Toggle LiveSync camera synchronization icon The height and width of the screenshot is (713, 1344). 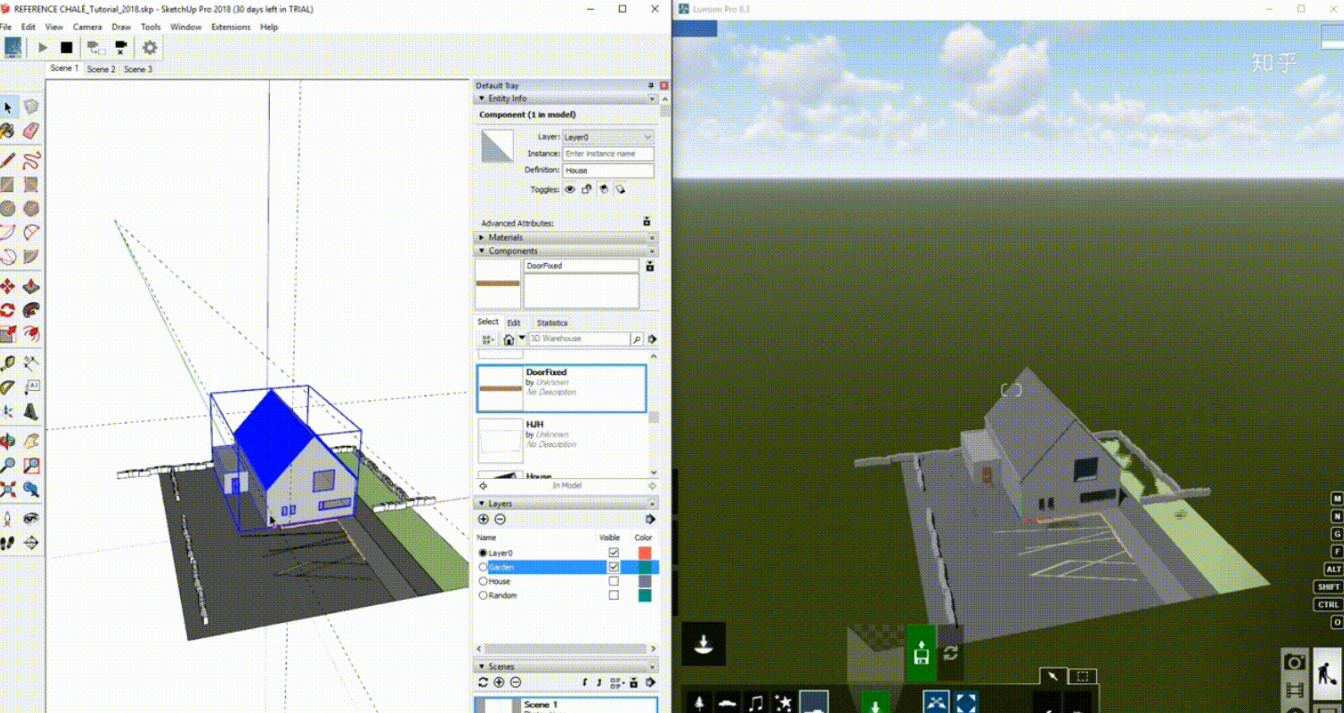pos(97,47)
